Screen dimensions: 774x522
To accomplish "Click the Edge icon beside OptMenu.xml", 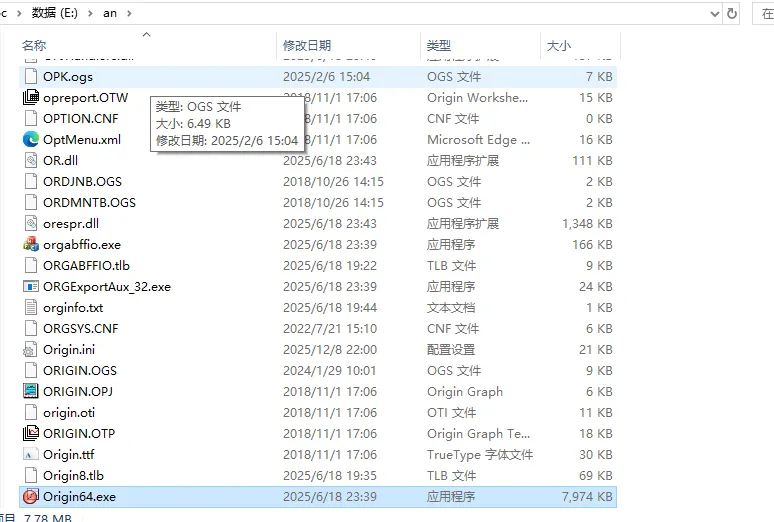I will [x=31, y=139].
